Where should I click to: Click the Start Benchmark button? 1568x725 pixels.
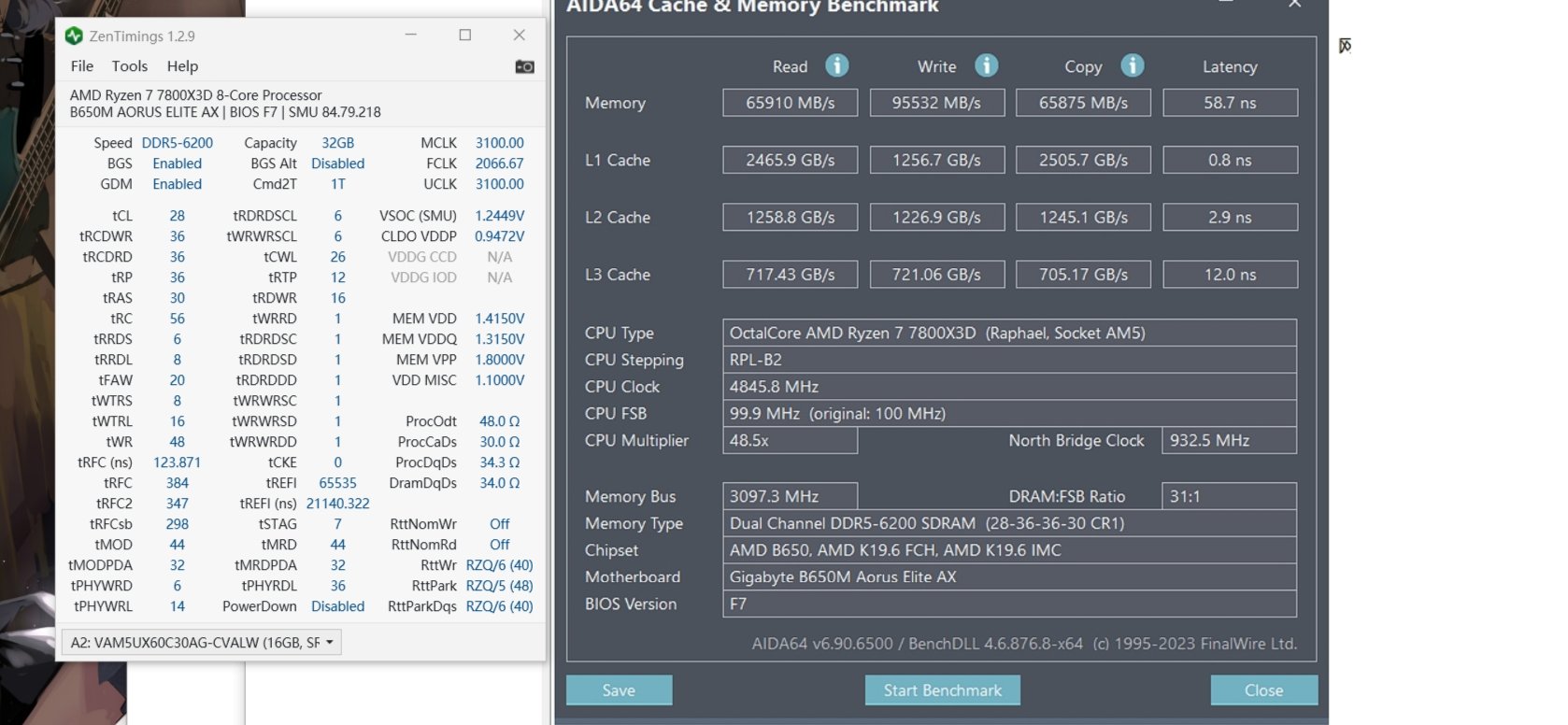[x=942, y=690]
